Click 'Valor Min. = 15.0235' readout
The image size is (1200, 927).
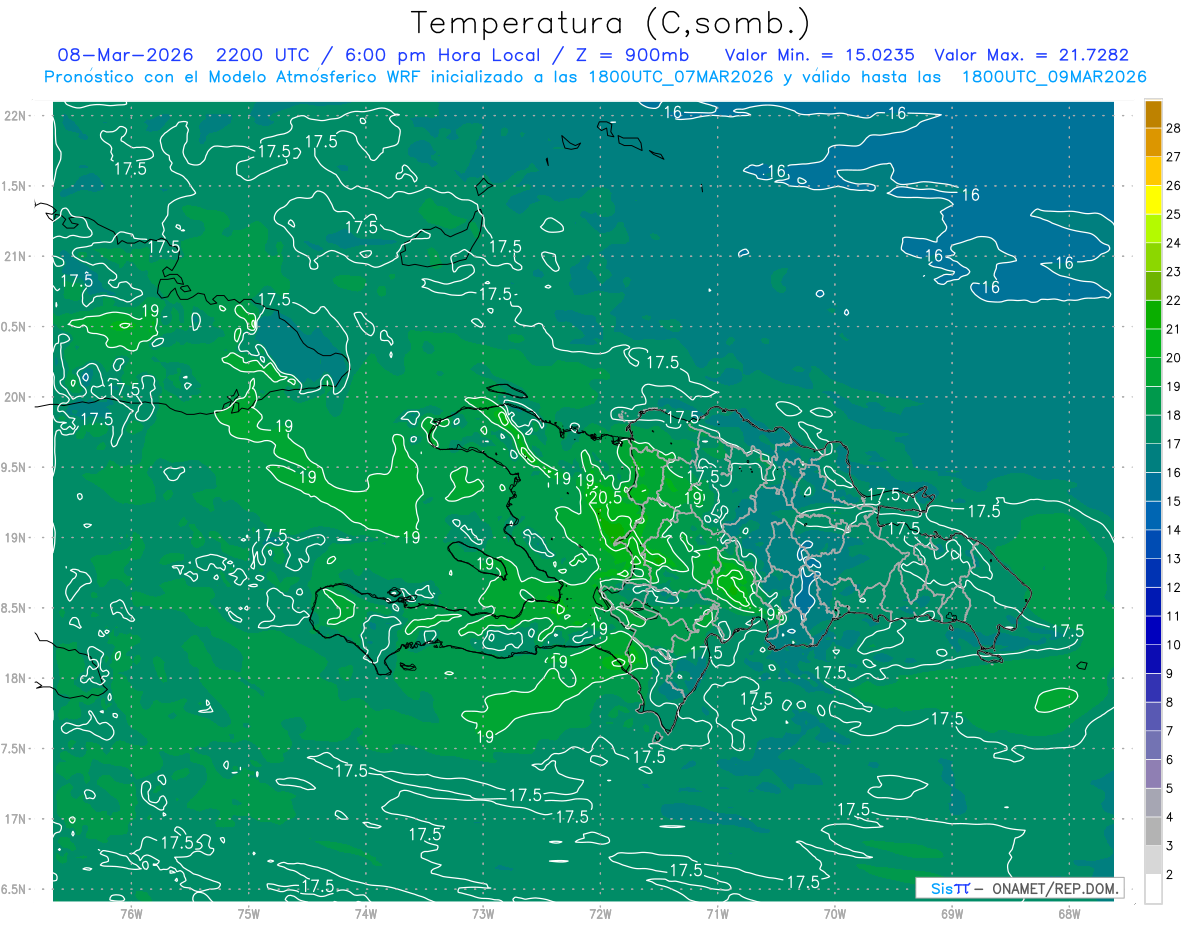820,56
